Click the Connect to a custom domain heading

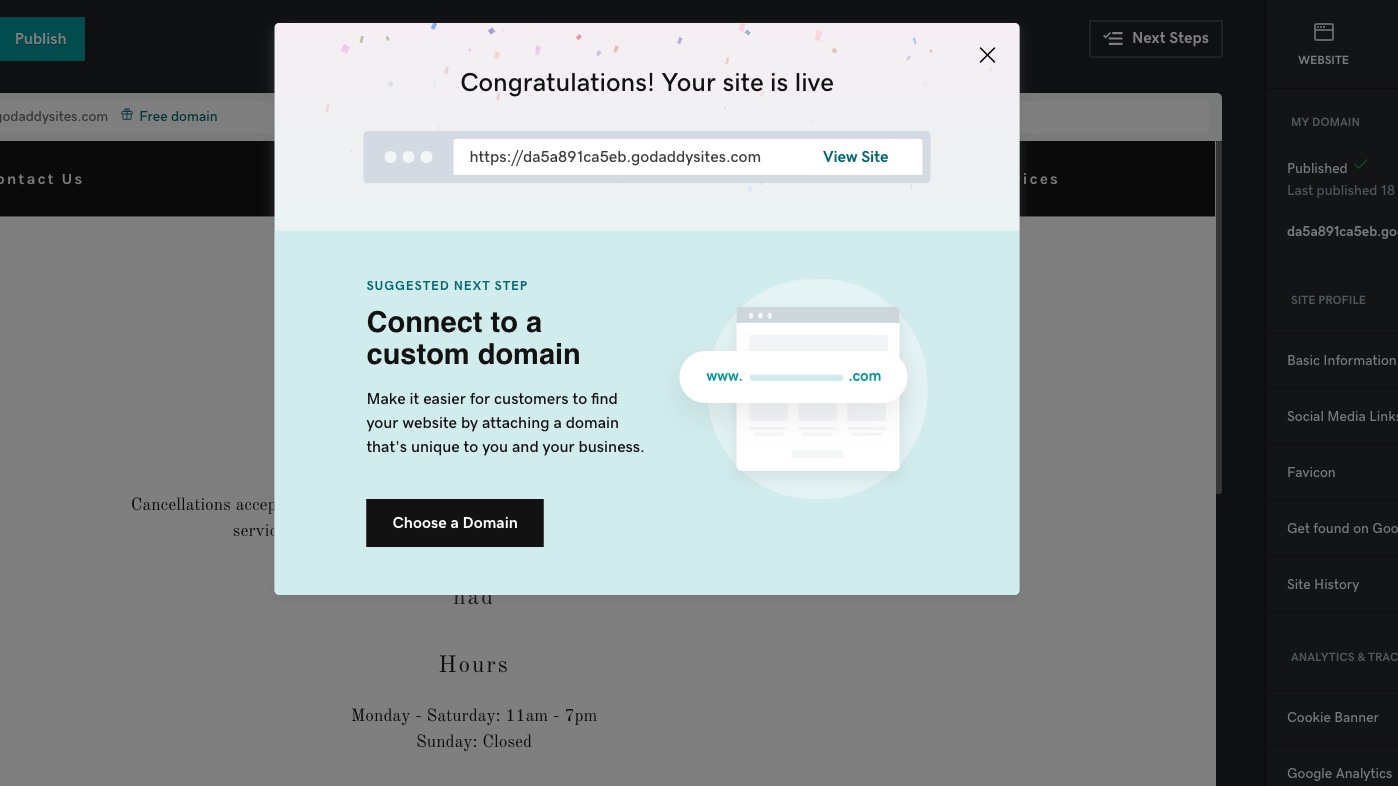[x=473, y=338]
